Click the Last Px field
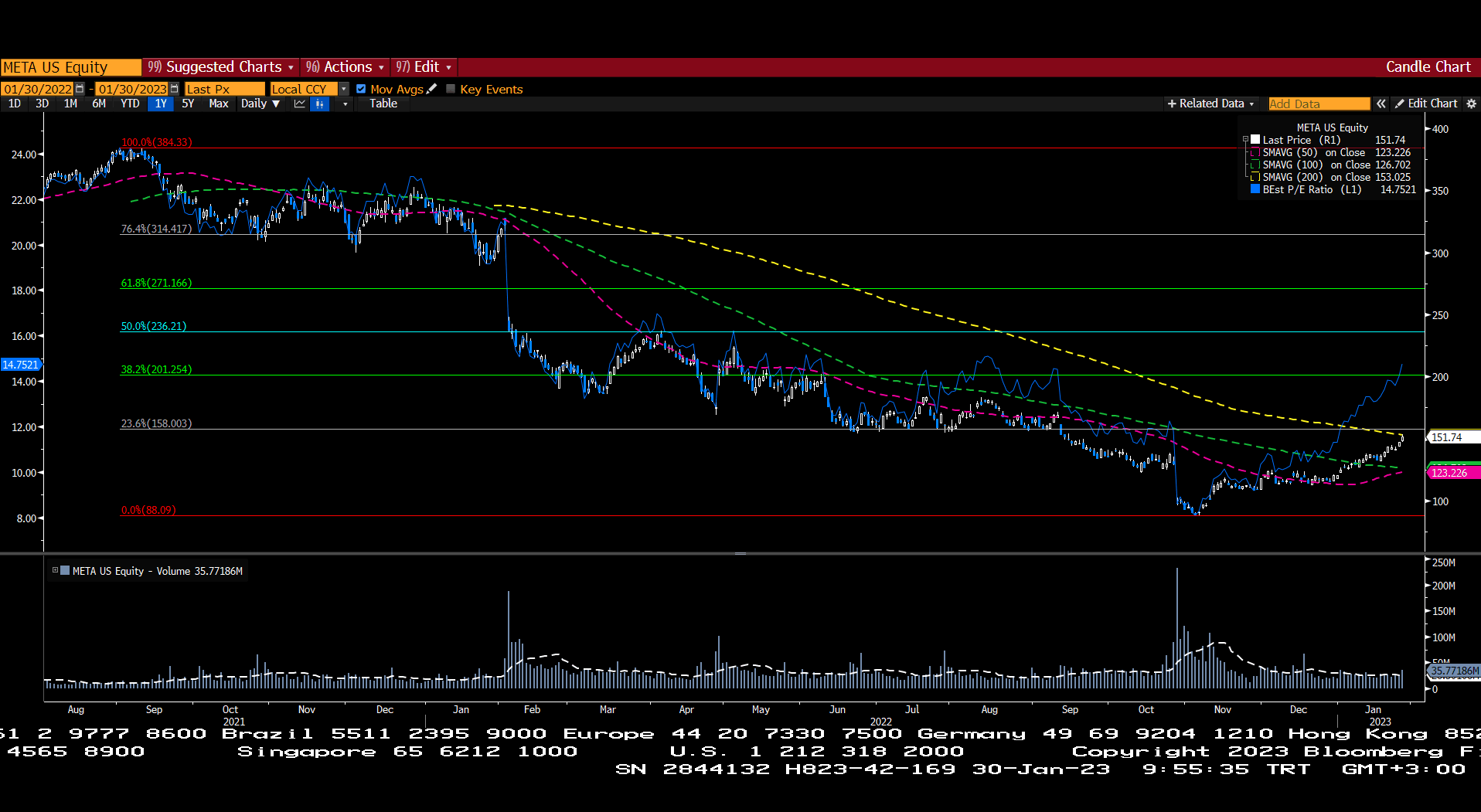 pyautogui.click(x=224, y=89)
